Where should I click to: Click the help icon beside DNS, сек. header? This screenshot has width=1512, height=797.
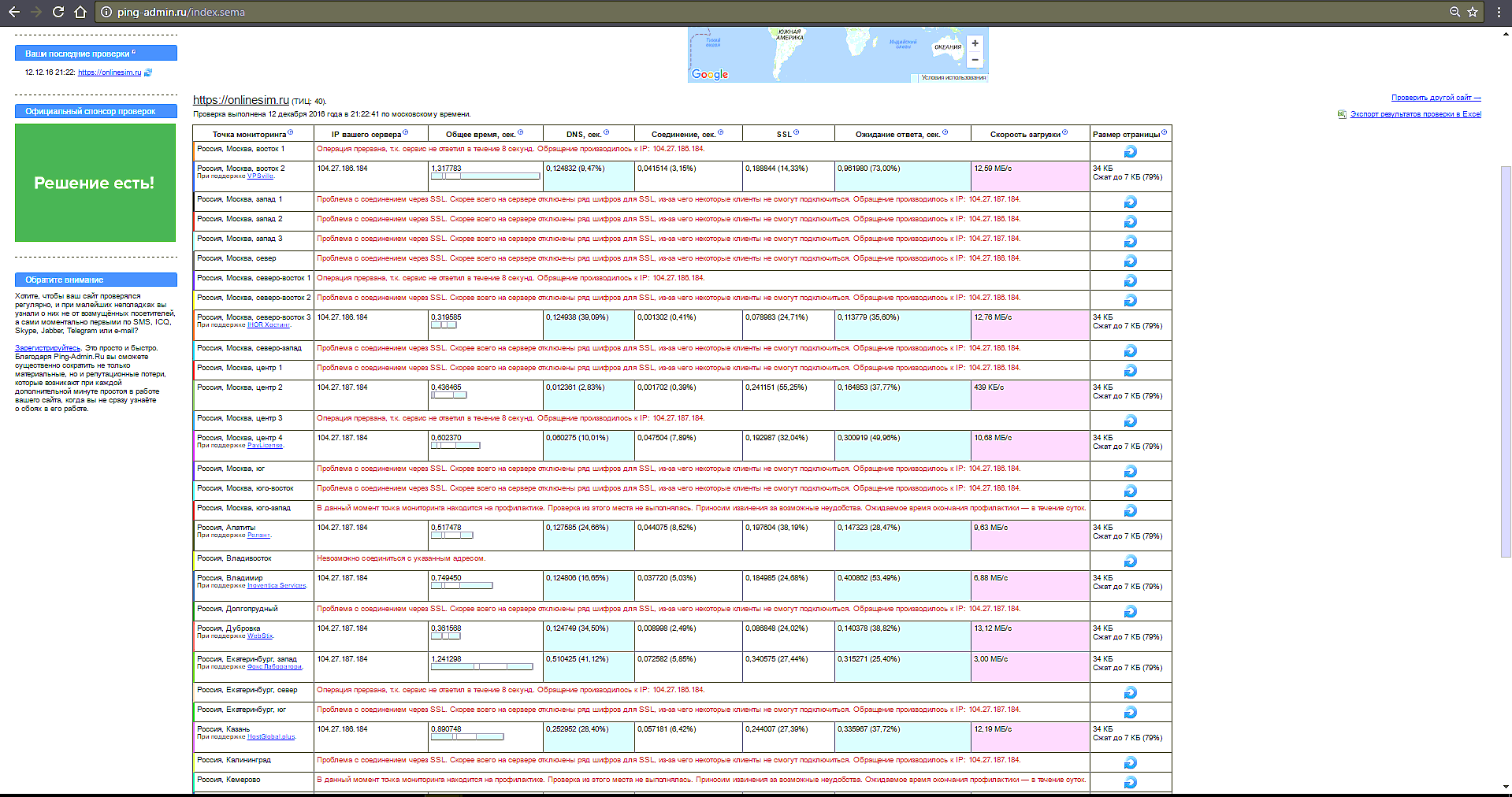[x=606, y=132]
